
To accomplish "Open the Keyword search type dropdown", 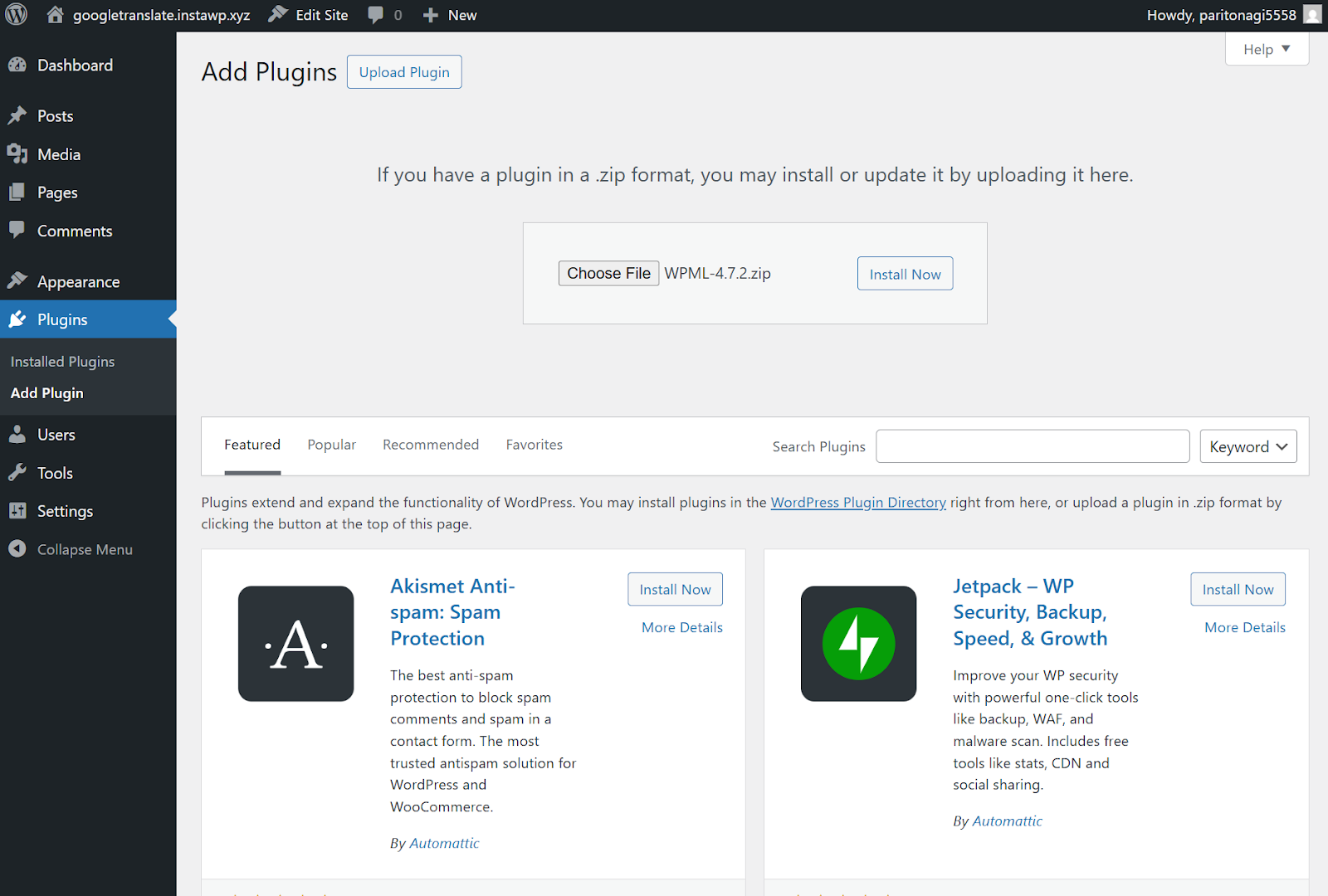I will point(1248,446).
